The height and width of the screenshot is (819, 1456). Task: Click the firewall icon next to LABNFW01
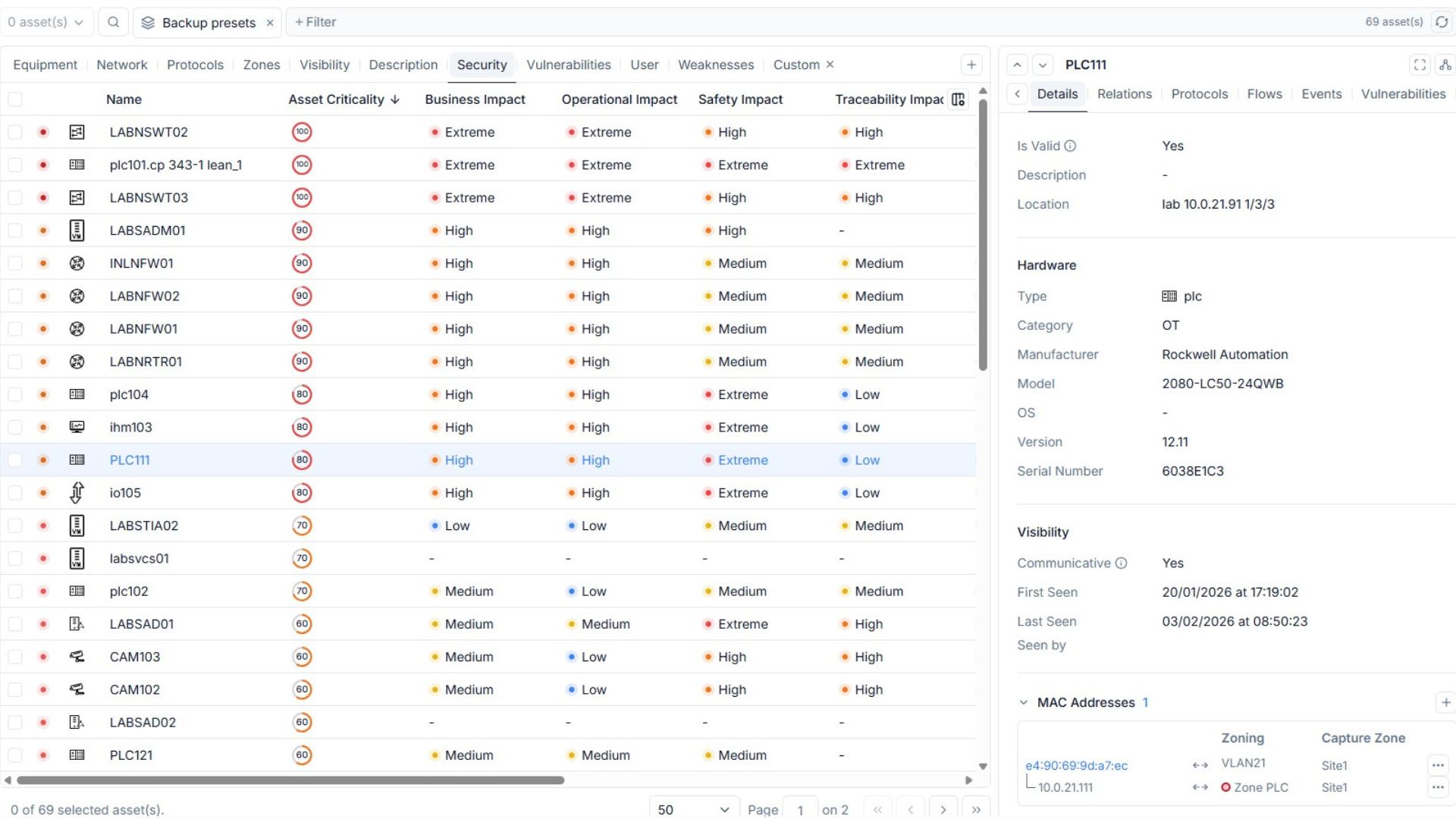pyautogui.click(x=77, y=328)
